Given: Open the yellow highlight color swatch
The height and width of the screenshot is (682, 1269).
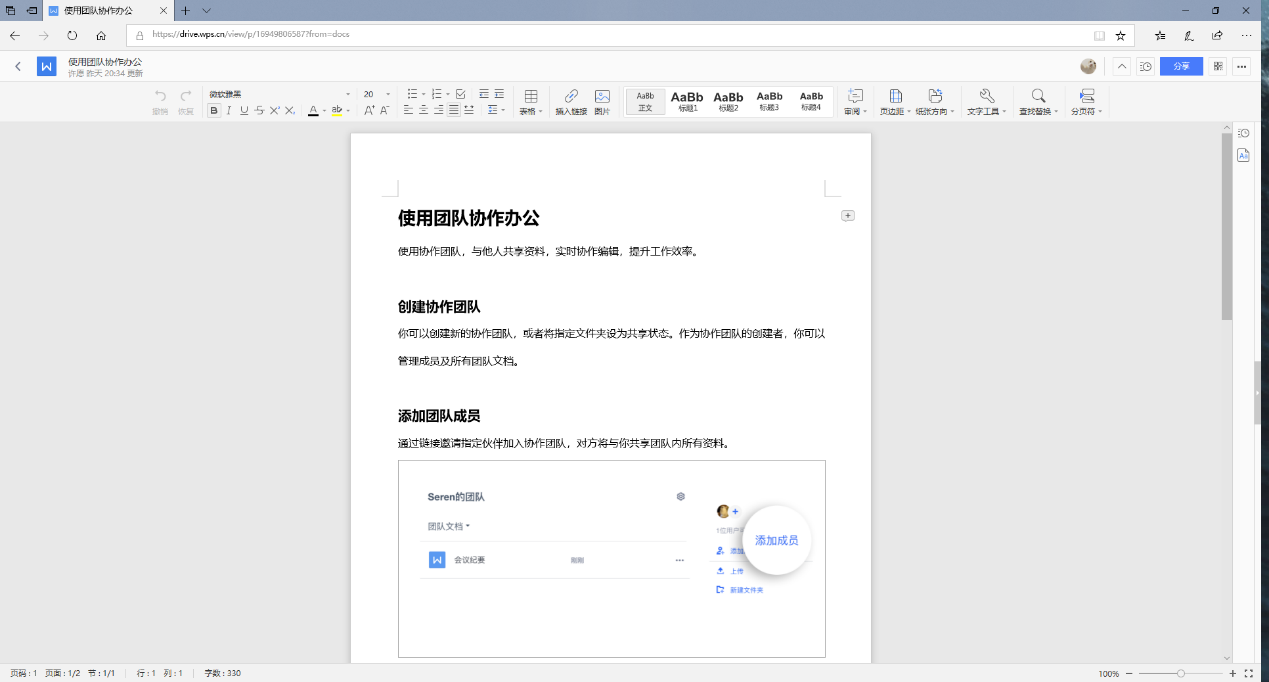Looking at the screenshot, I should pyautogui.click(x=337, y=110).
